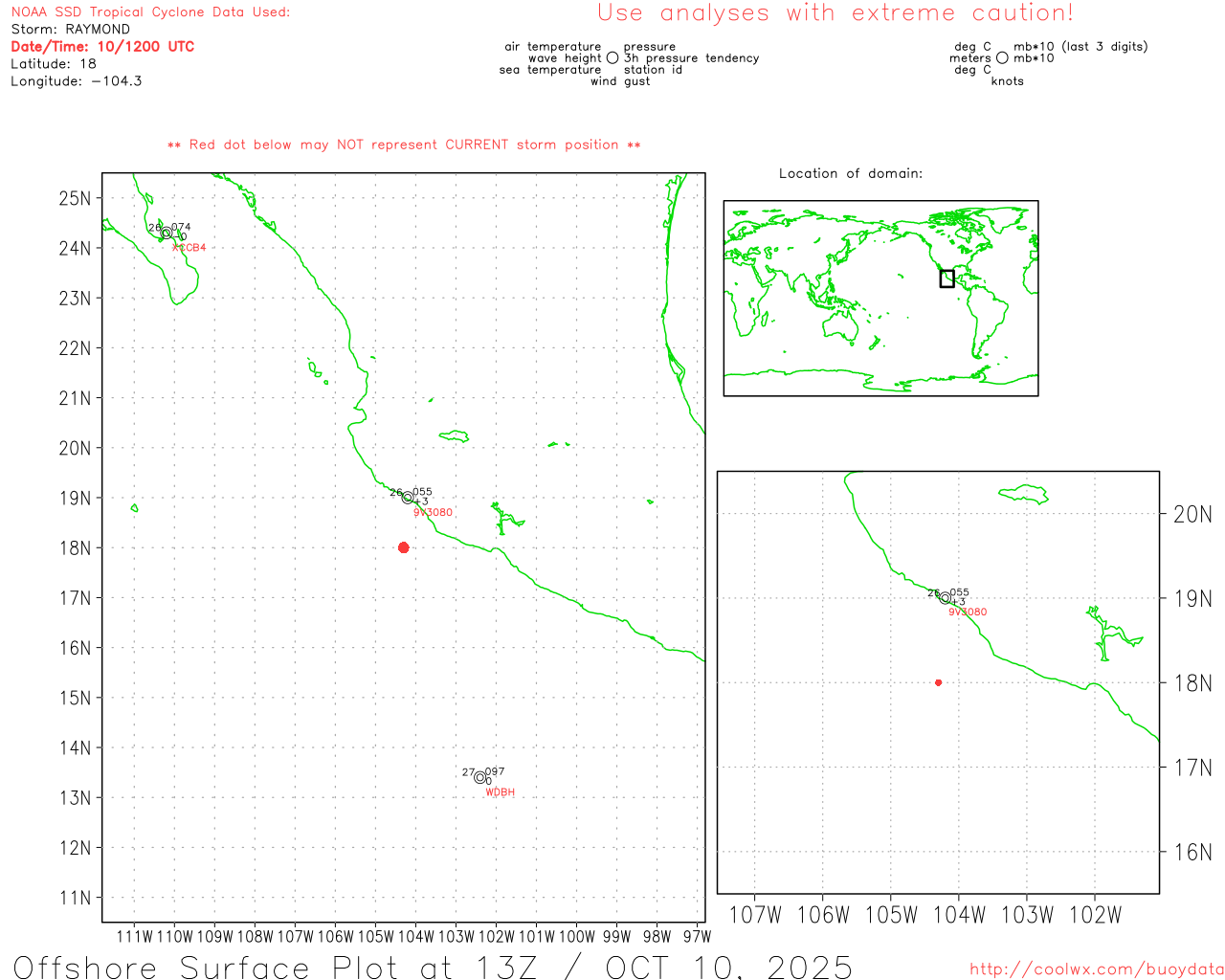The width and height of the screenshot is (1225, 980).
Task: Click the 'air temperature' legend label
Action: (x=553, y=47)
